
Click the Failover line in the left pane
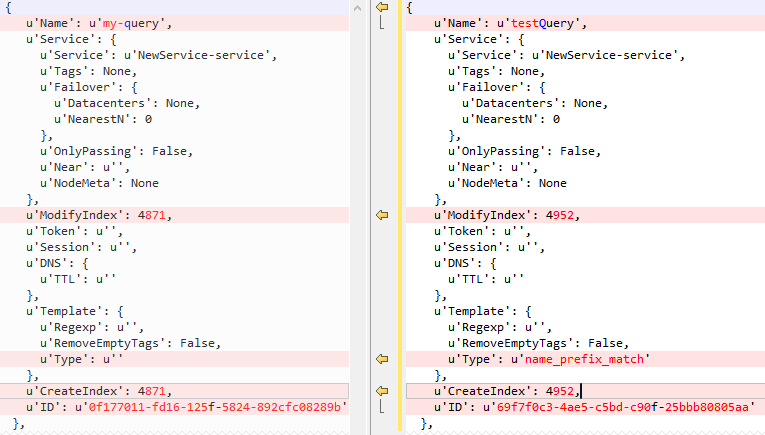pos(89,87)
